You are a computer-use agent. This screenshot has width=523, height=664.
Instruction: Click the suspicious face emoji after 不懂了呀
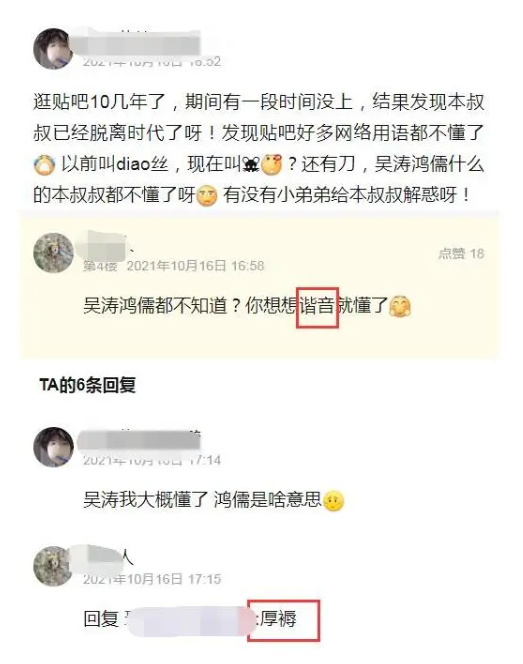tap(207, 196)
